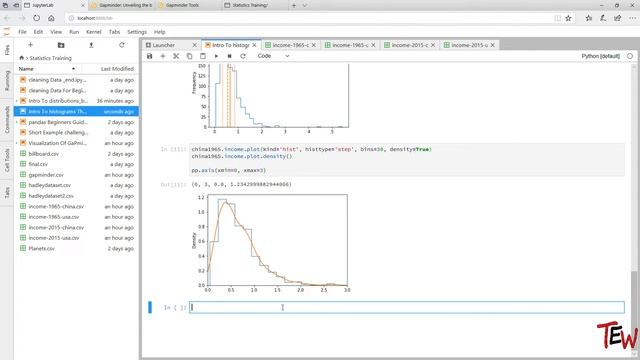Open the Statistics Training breadcrumb folder
This screenshot has height=360, width=640.
(51, 58)
